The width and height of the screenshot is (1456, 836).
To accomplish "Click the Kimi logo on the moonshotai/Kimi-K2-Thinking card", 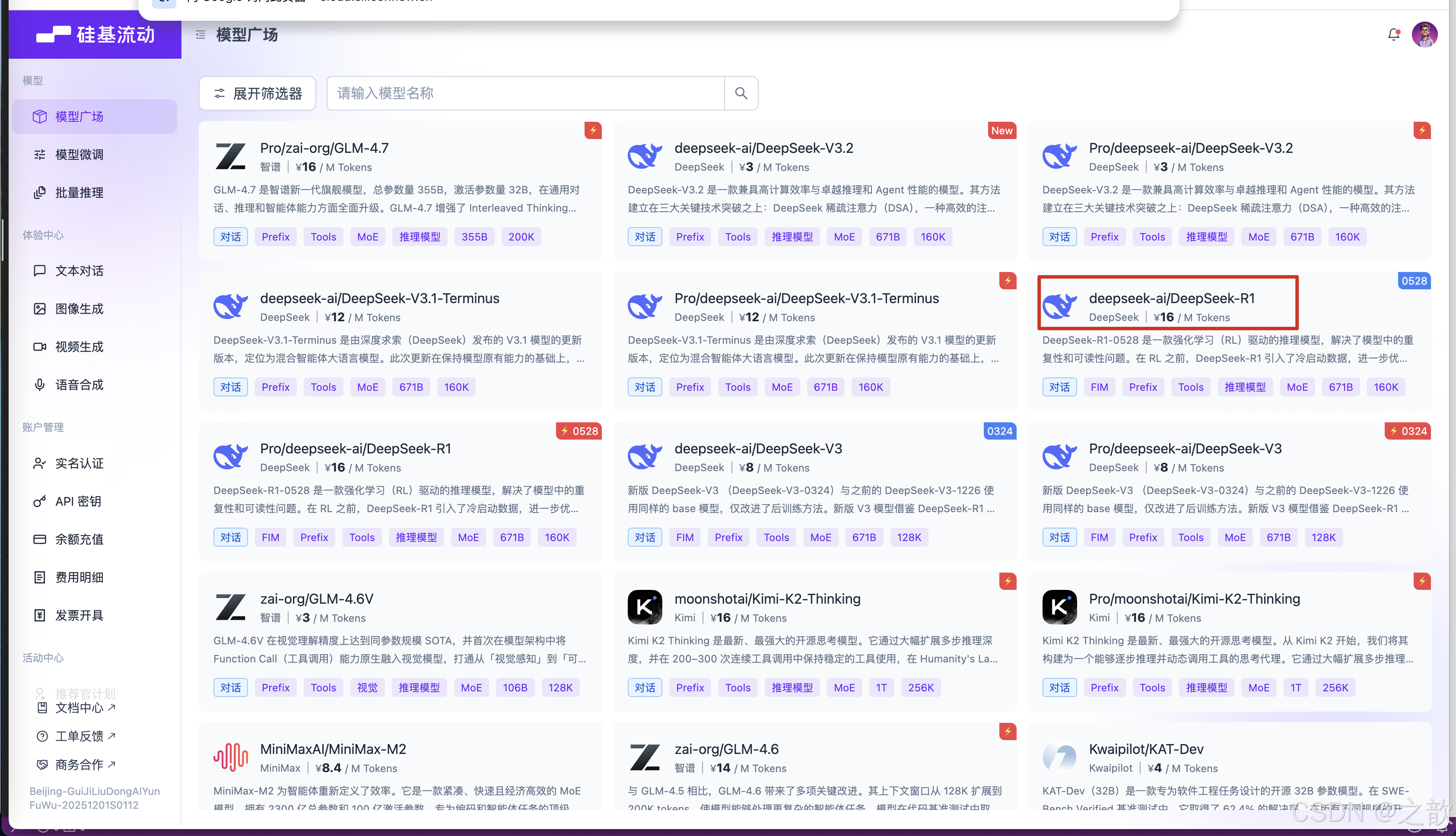I will tap(645, 607).
